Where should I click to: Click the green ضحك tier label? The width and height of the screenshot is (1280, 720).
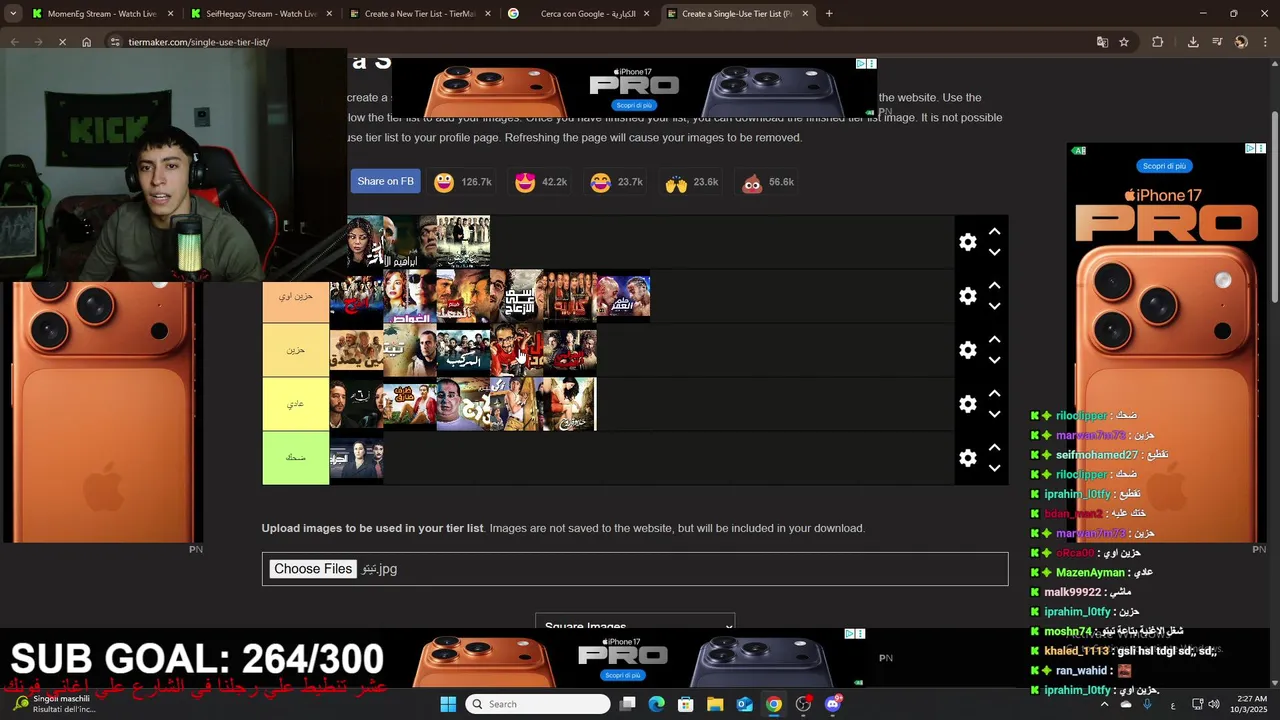coord(295,458)
